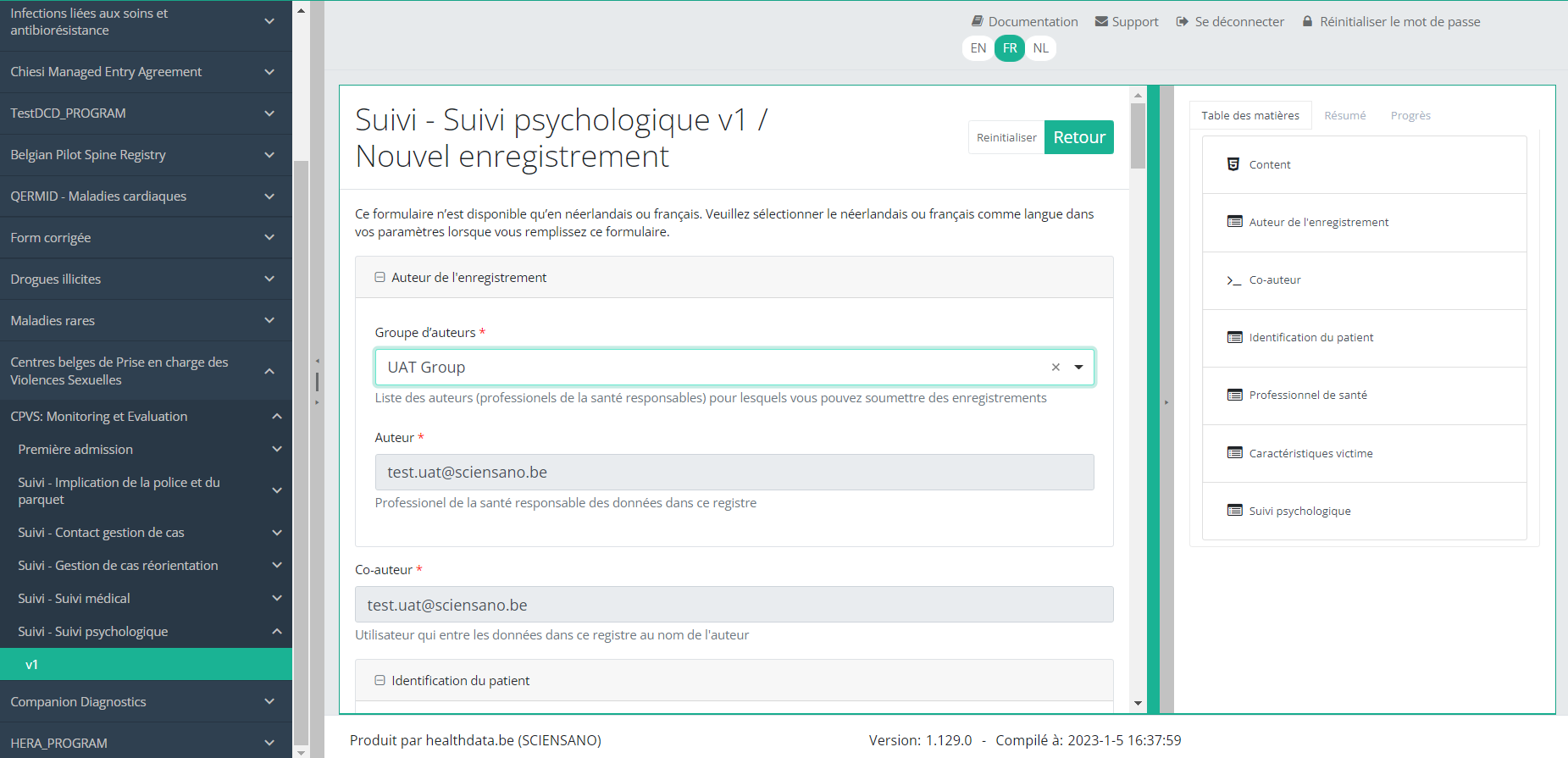Screen dimensions: 1568x758
Task: Switch language to NL
Action: 1040,48
